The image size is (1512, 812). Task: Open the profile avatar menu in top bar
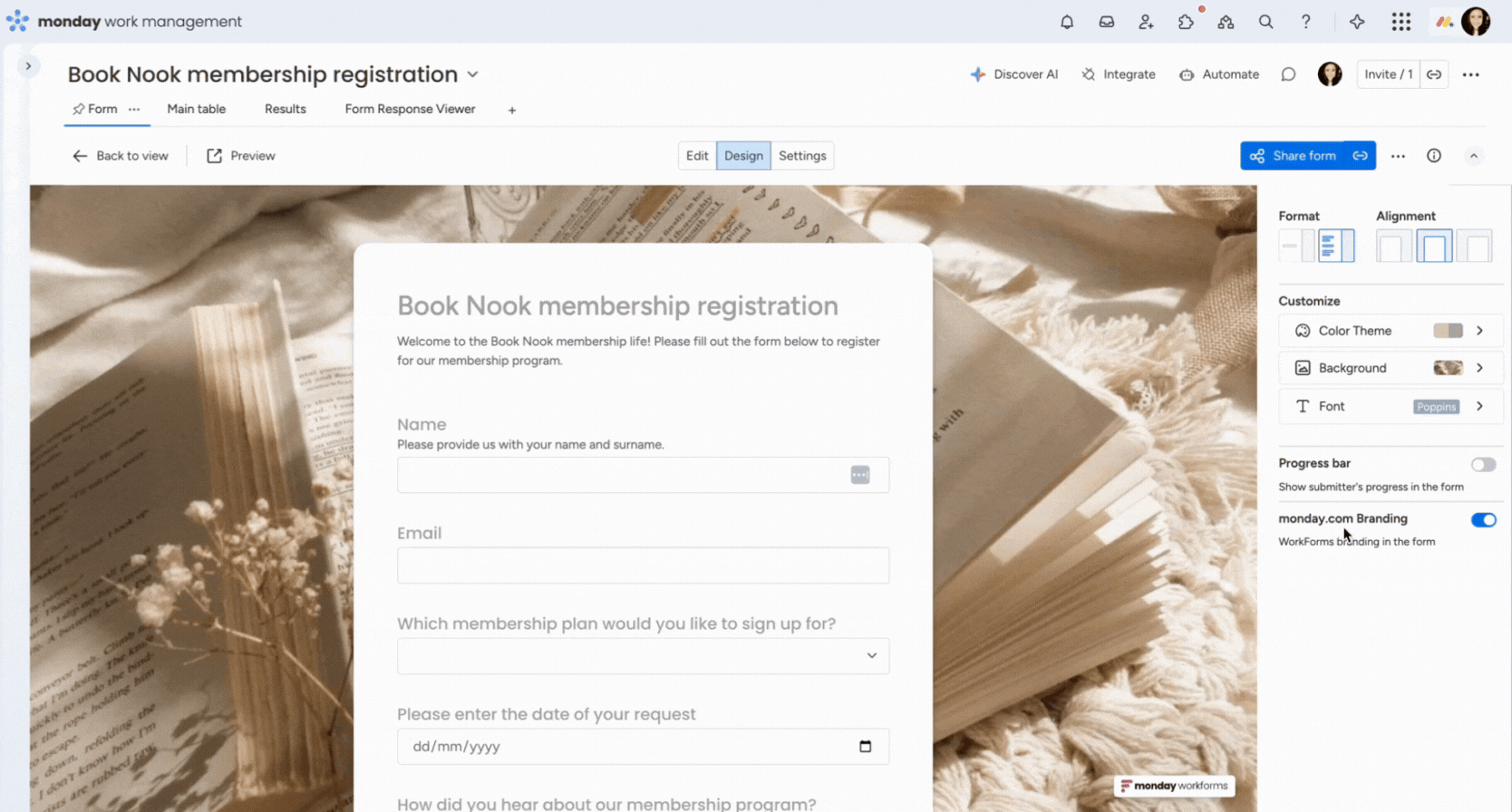click(x=1476, y=22)
